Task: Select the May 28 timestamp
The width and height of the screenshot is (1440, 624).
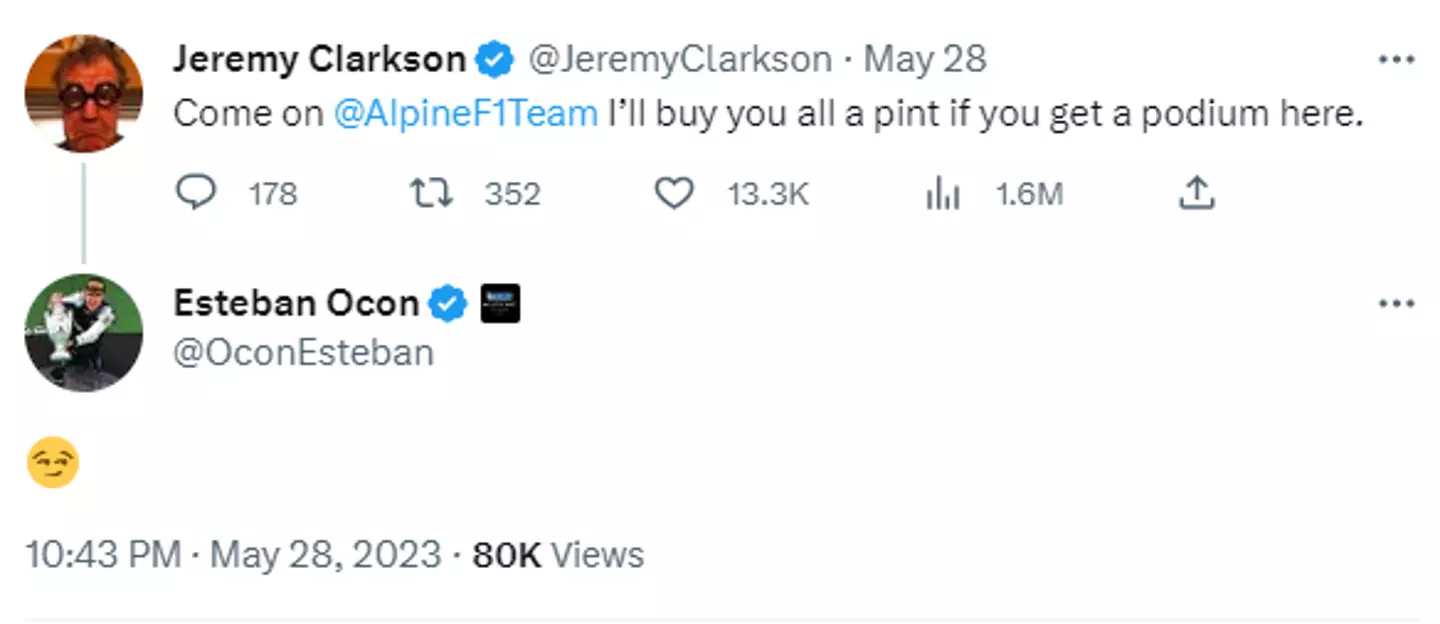Action: coord(923,58)
